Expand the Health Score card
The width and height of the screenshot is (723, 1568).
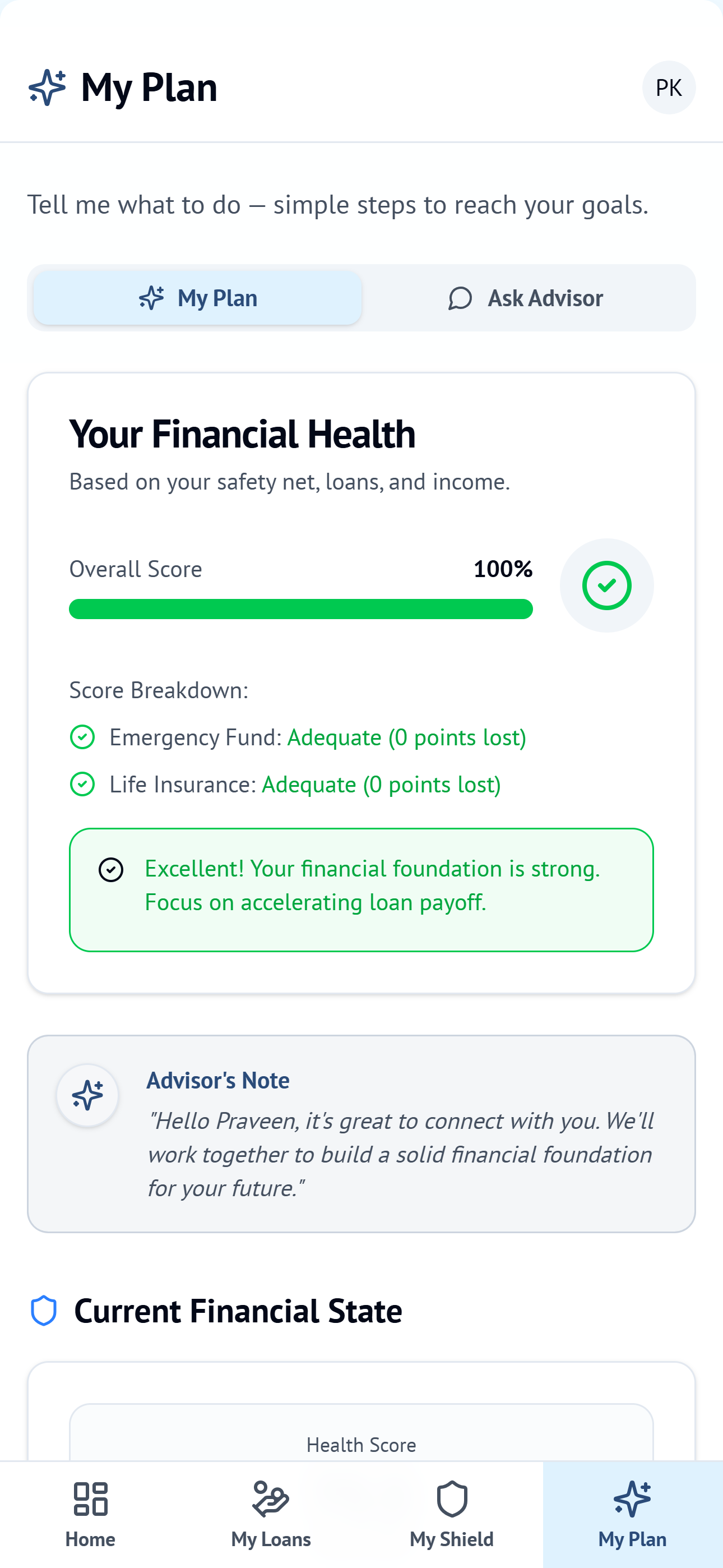[x=361, y=1445]
